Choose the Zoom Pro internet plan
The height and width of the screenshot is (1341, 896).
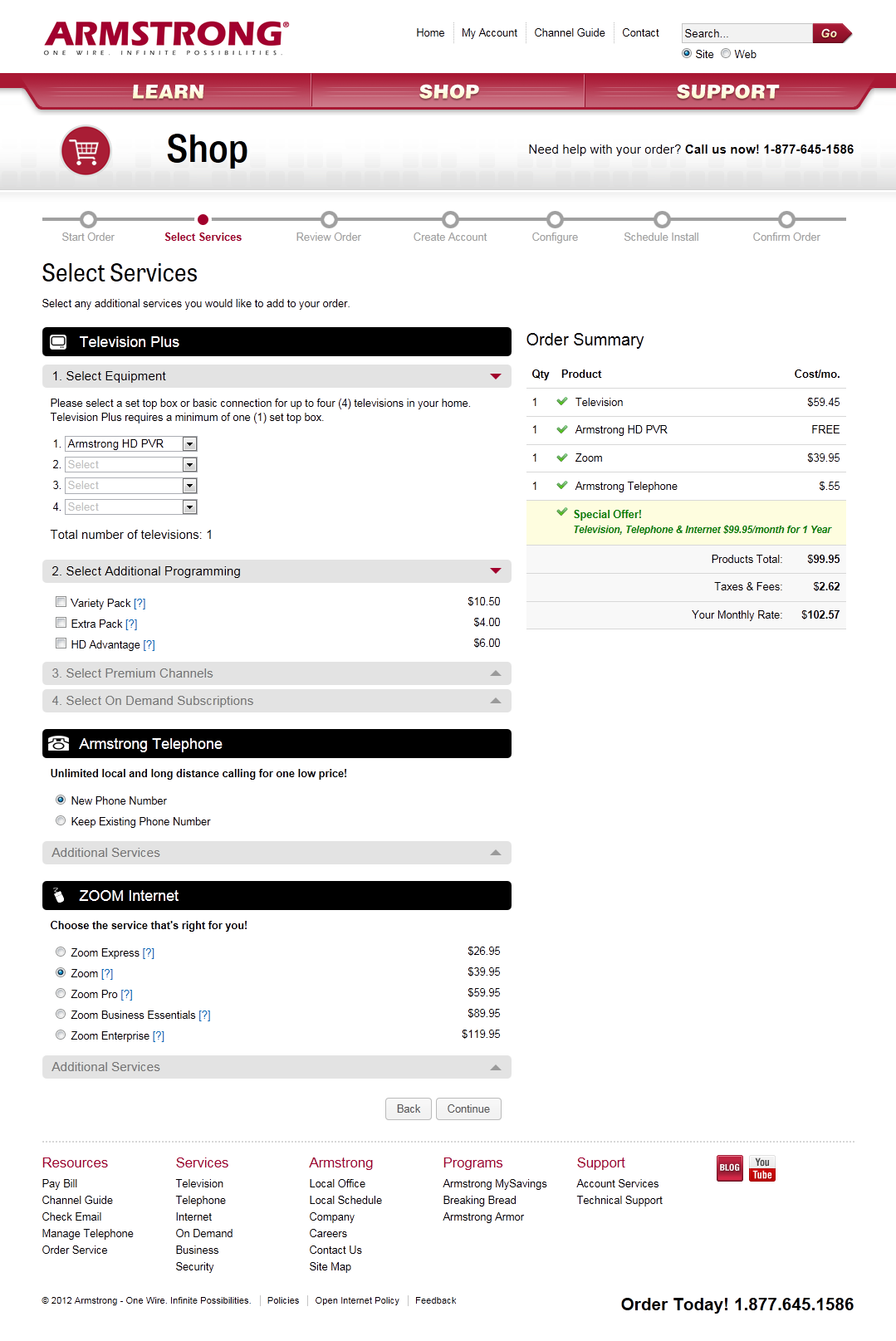[61, 994]
